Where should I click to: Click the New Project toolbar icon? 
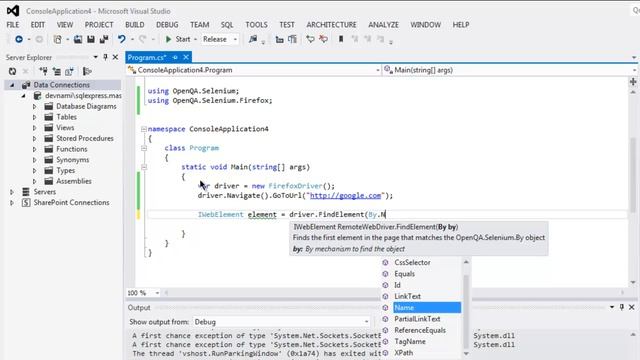pyautogui.click(x=58, y=39)
